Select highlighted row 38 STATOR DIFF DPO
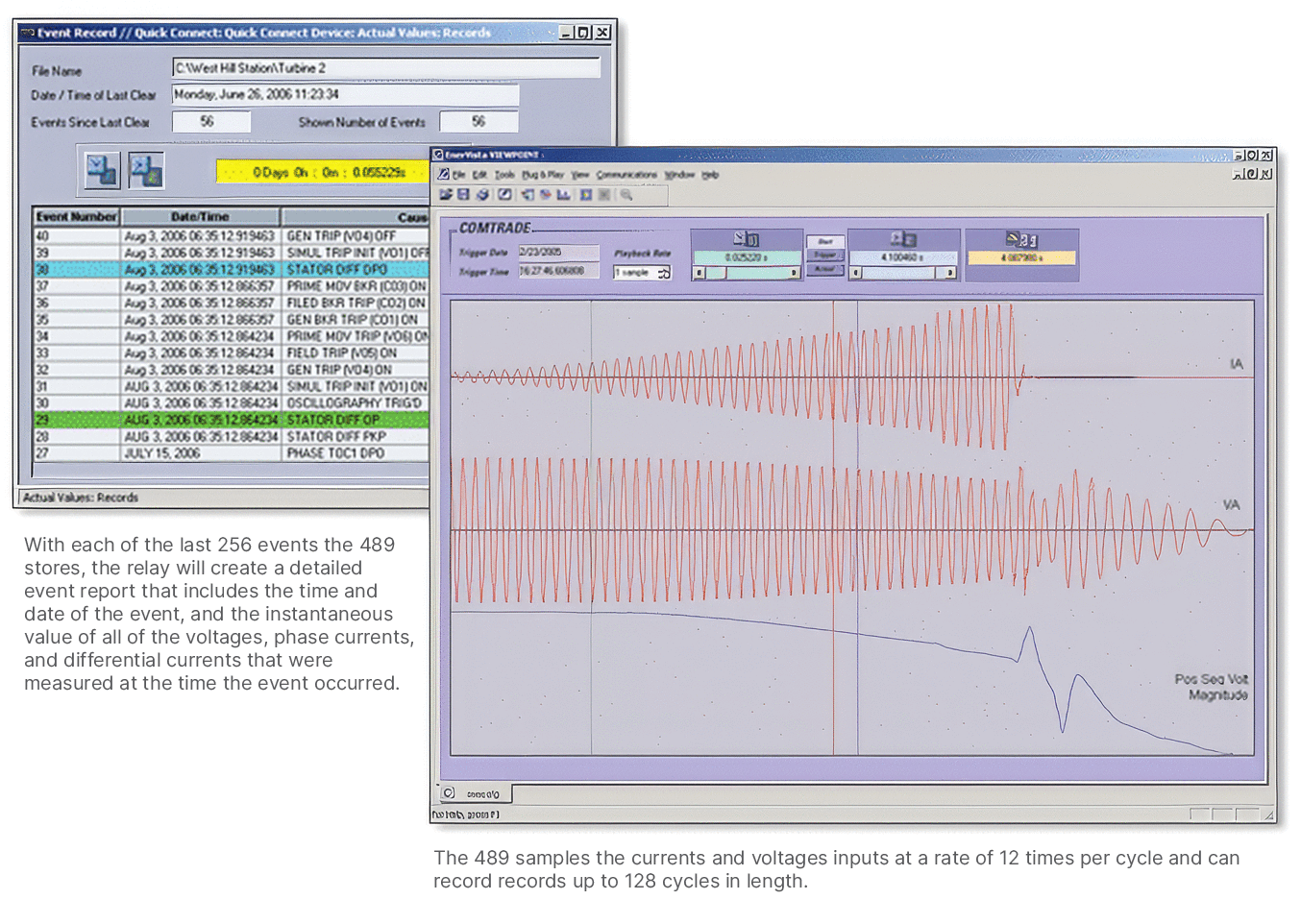 pyautogui.click(x=231, y=269)
